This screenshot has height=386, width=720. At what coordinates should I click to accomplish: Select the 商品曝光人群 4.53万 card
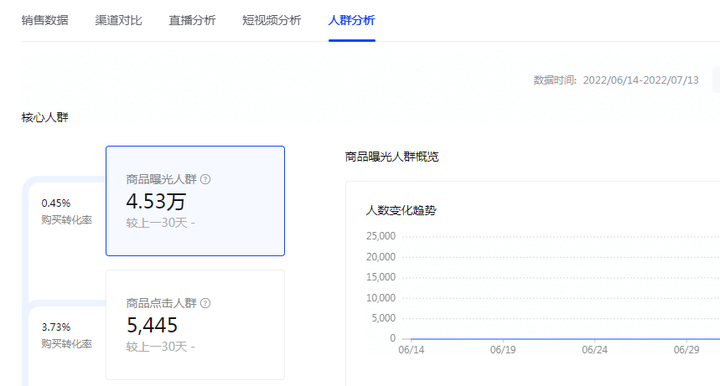(195, 201)
